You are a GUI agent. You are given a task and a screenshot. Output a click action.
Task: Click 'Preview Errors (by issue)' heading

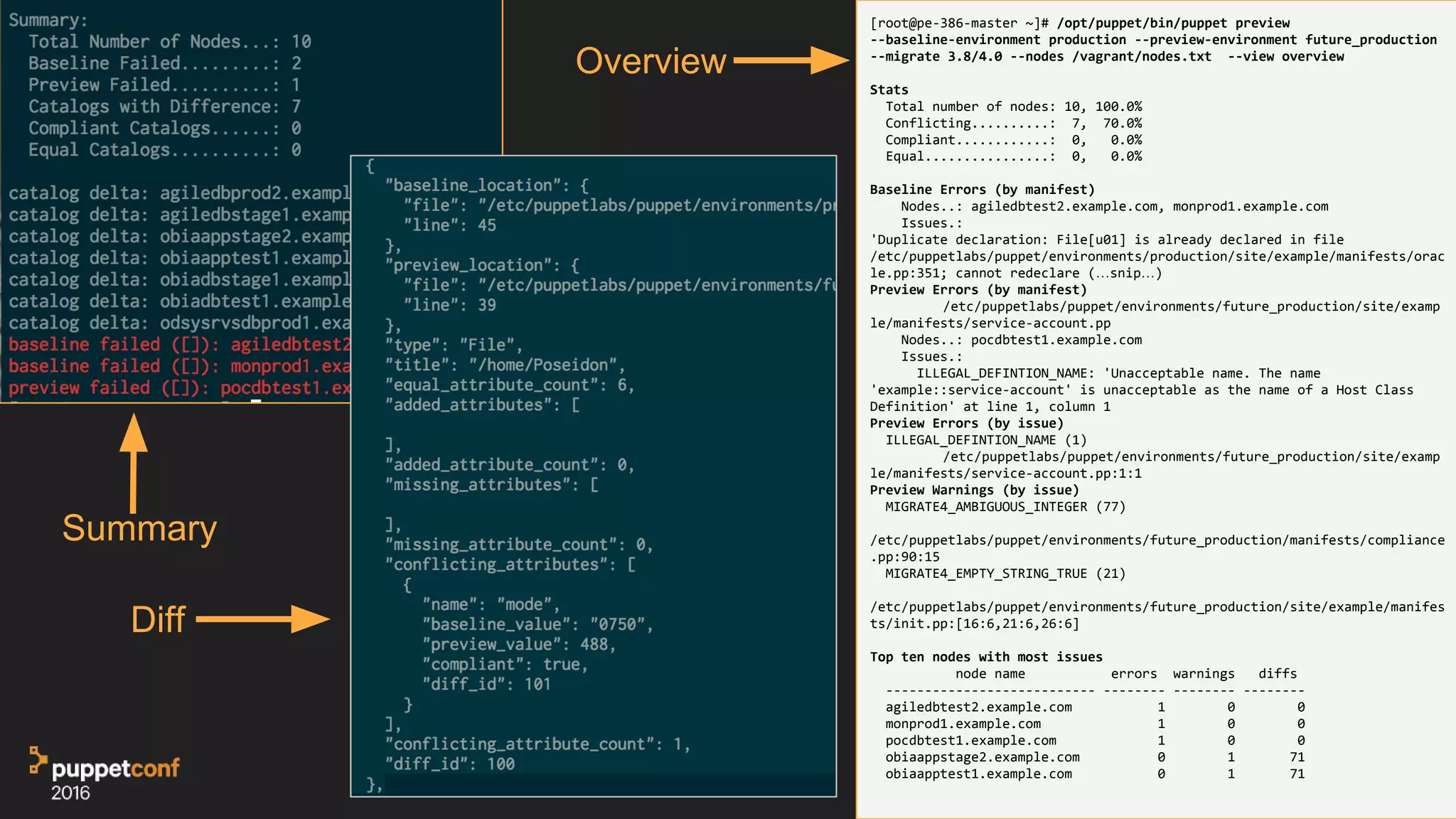[x=967, y=424]
